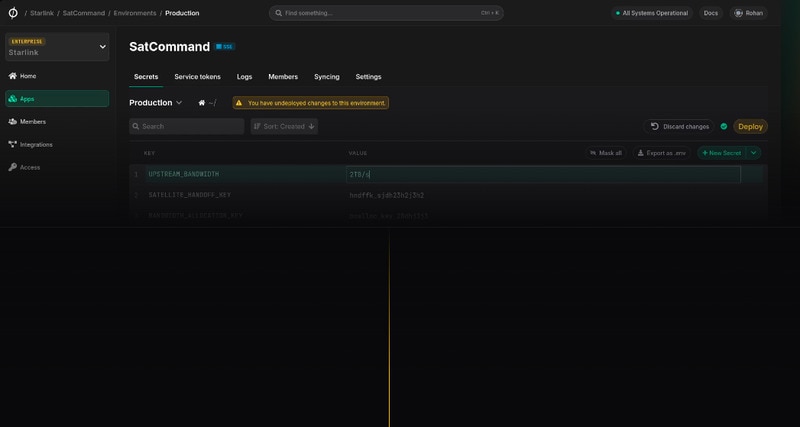Viewport: 800px width, 427px height.
Task: Discard changes to the environment
Action: click(x=679, y=127)
